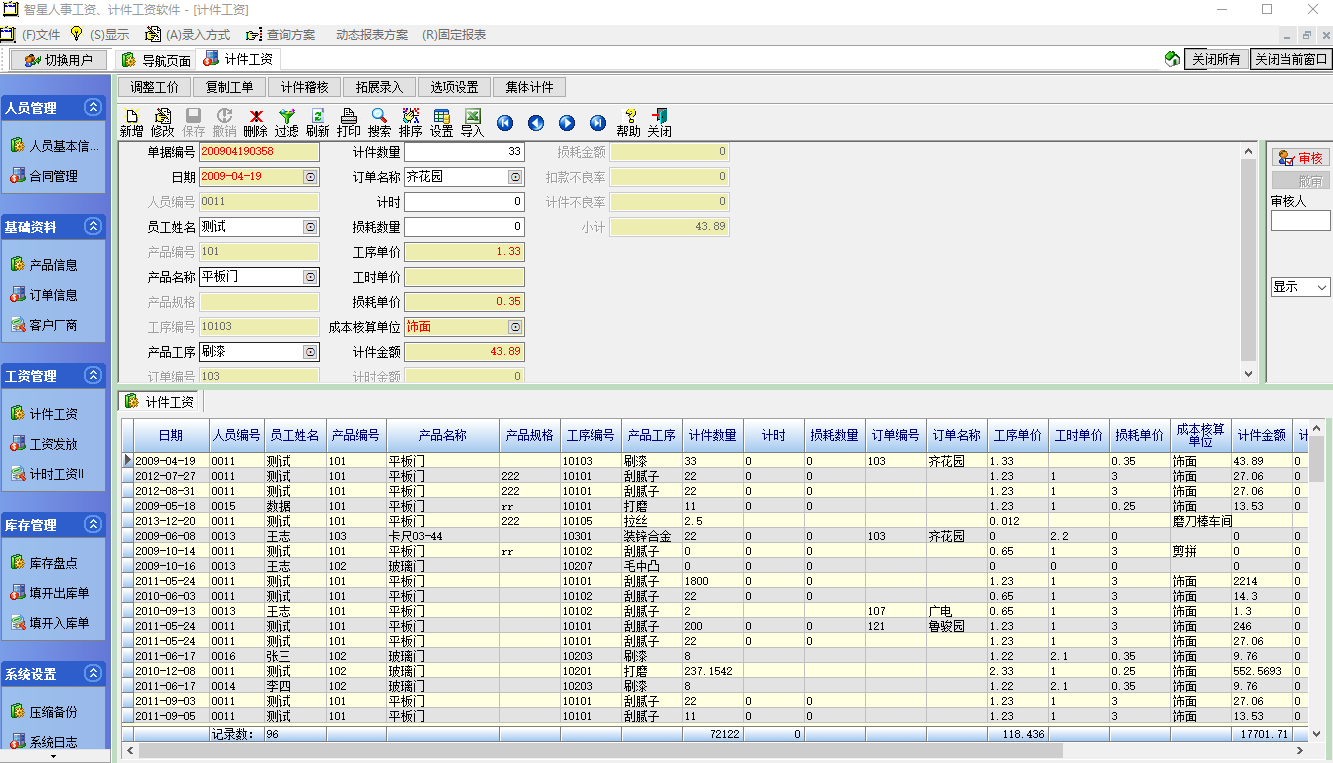Open 人员基本信息 in the sidebar
This screenshot has height=763, width=1333.
click(x=55, y=146)
